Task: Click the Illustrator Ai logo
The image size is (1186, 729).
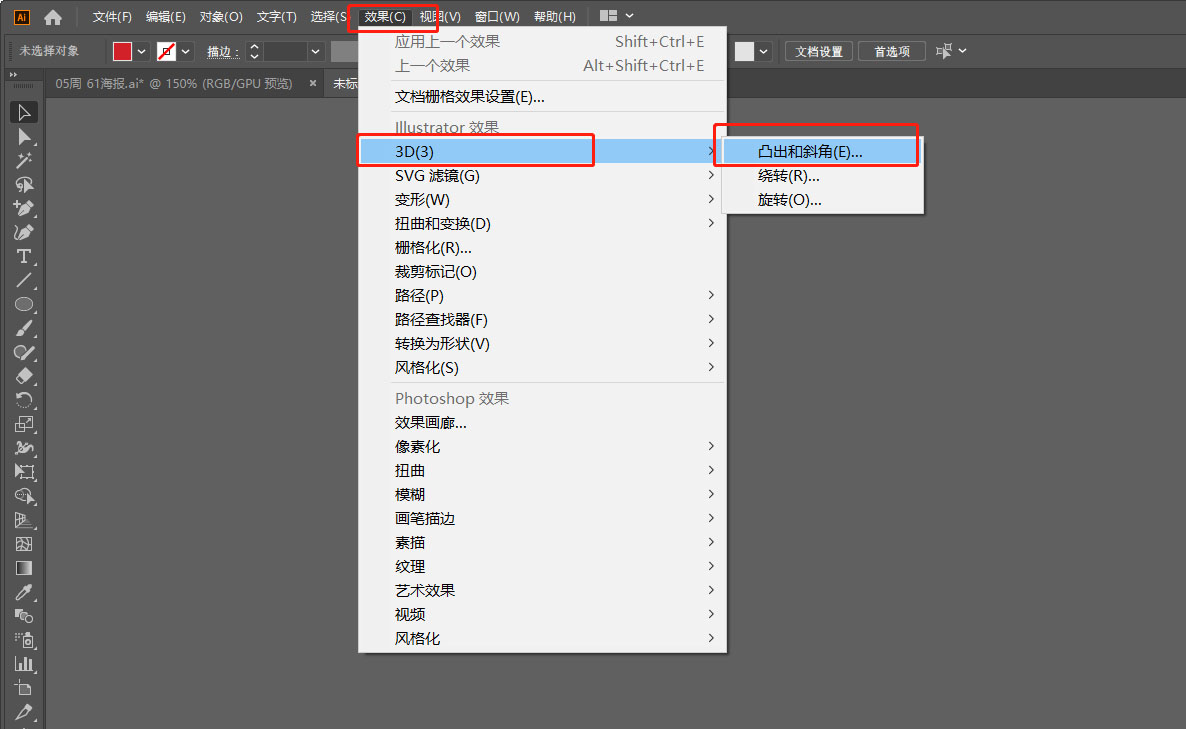Action: [x=22, y=17]
